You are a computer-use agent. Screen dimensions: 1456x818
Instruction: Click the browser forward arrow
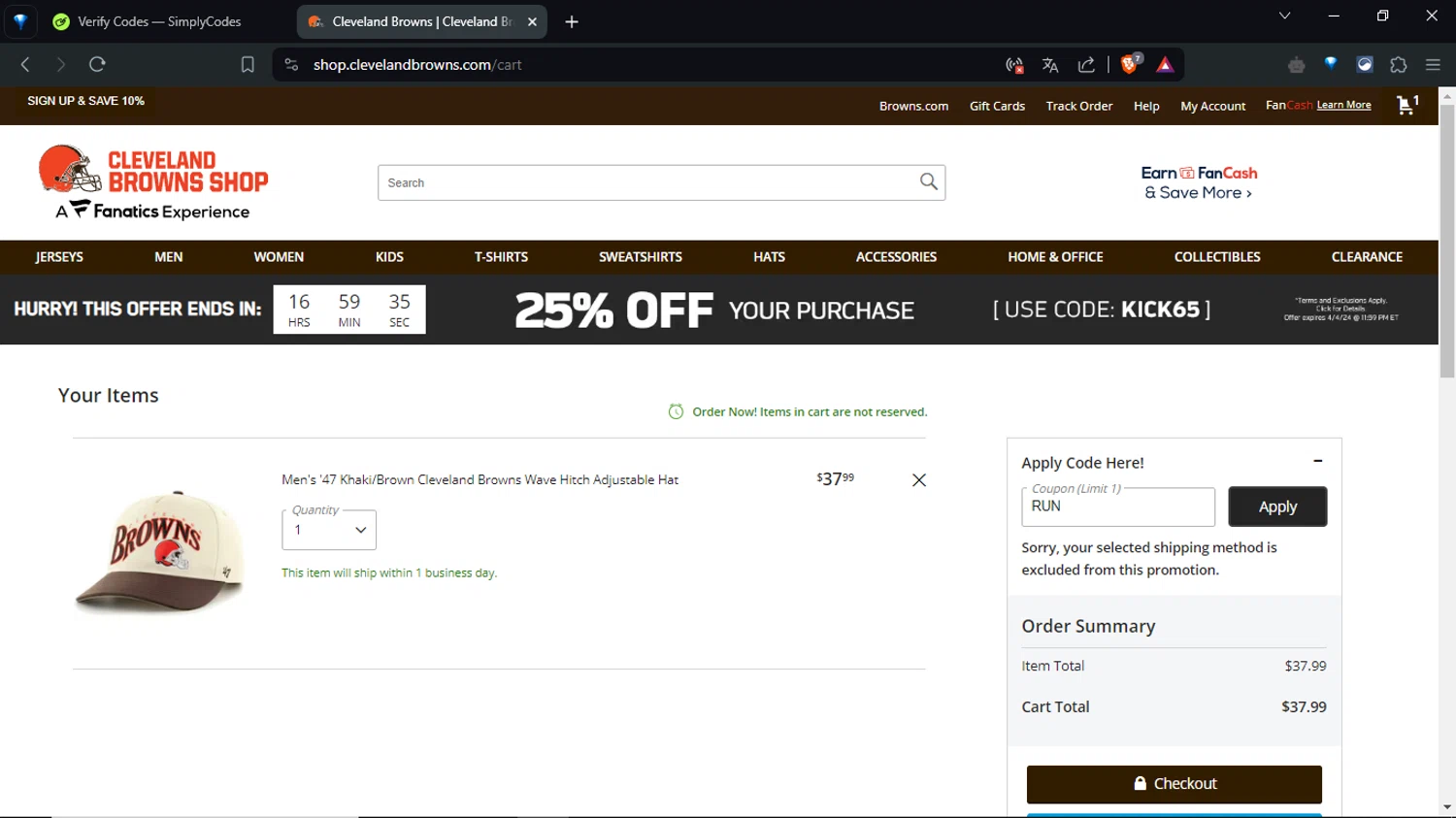[60, 65]
